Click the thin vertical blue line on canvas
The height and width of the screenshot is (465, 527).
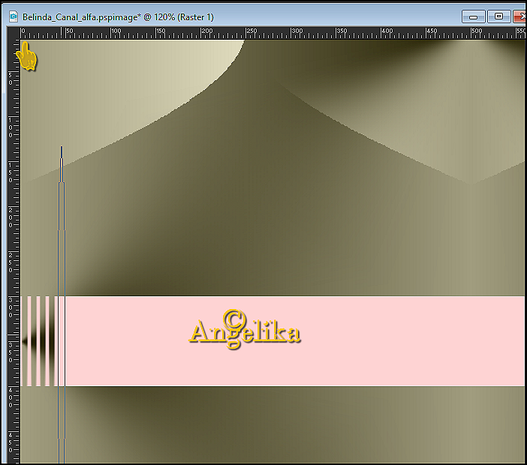62,302
